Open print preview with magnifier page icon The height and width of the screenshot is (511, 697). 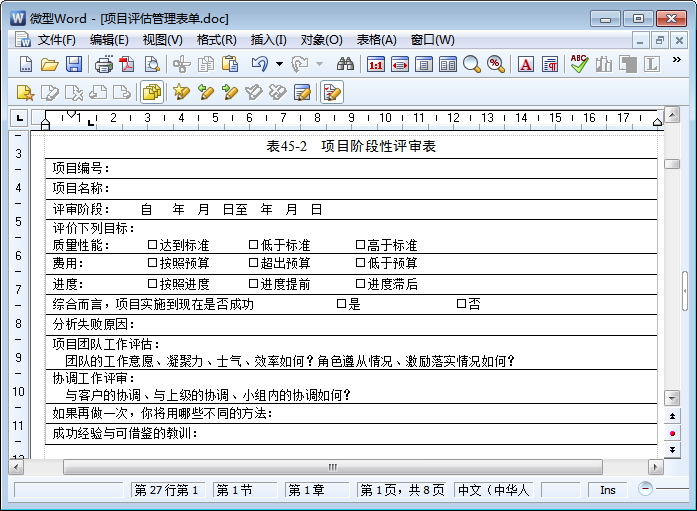coord(152,64)
